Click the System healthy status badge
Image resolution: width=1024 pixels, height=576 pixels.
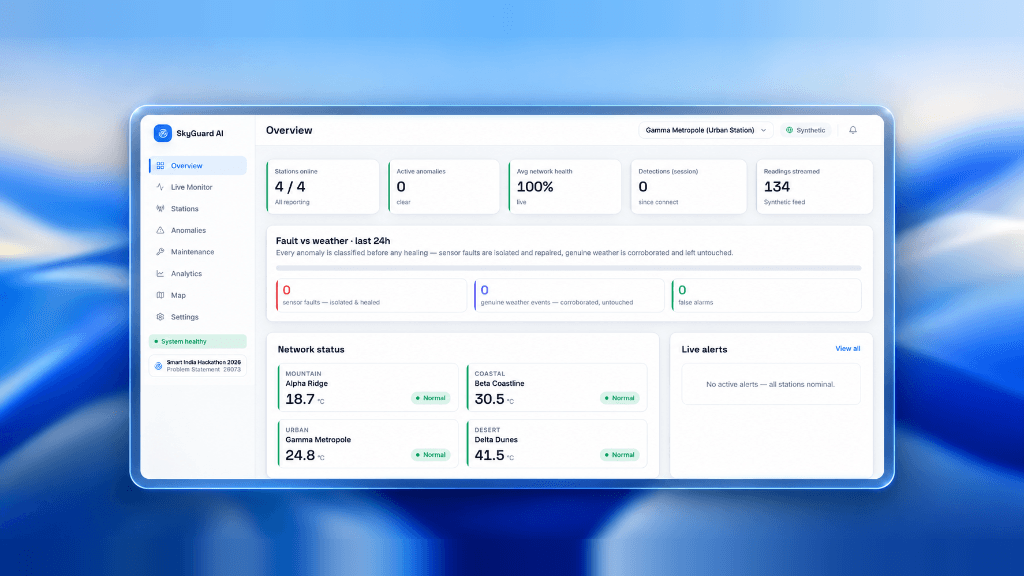[x=198, y=341]
